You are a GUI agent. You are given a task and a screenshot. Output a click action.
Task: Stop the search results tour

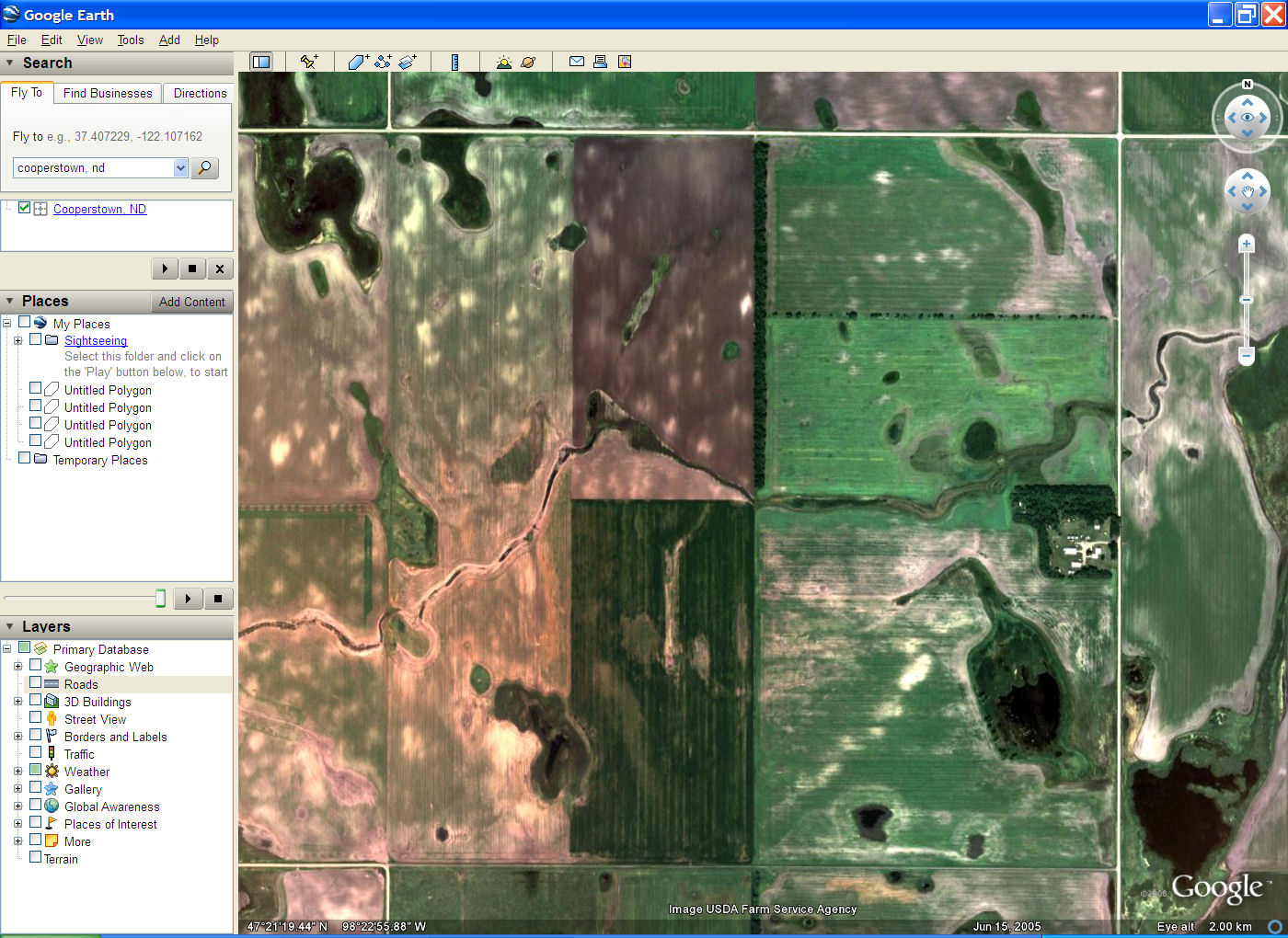click(191, 269)
